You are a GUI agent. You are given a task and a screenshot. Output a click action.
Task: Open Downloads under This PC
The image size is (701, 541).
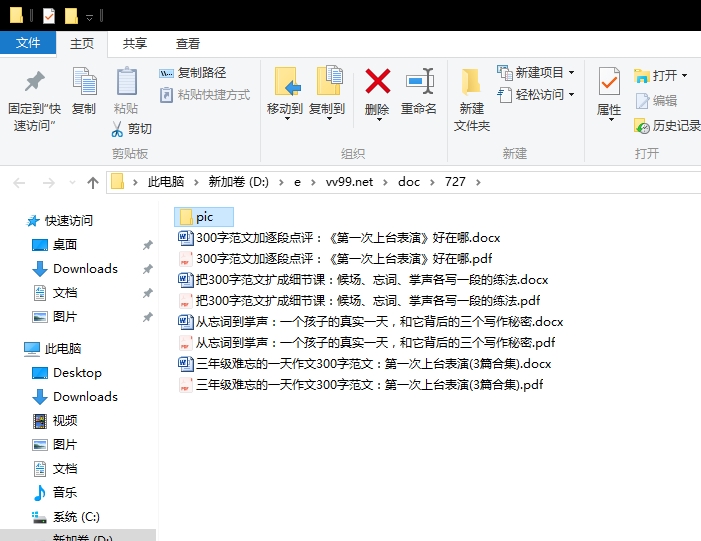(75, 397)
